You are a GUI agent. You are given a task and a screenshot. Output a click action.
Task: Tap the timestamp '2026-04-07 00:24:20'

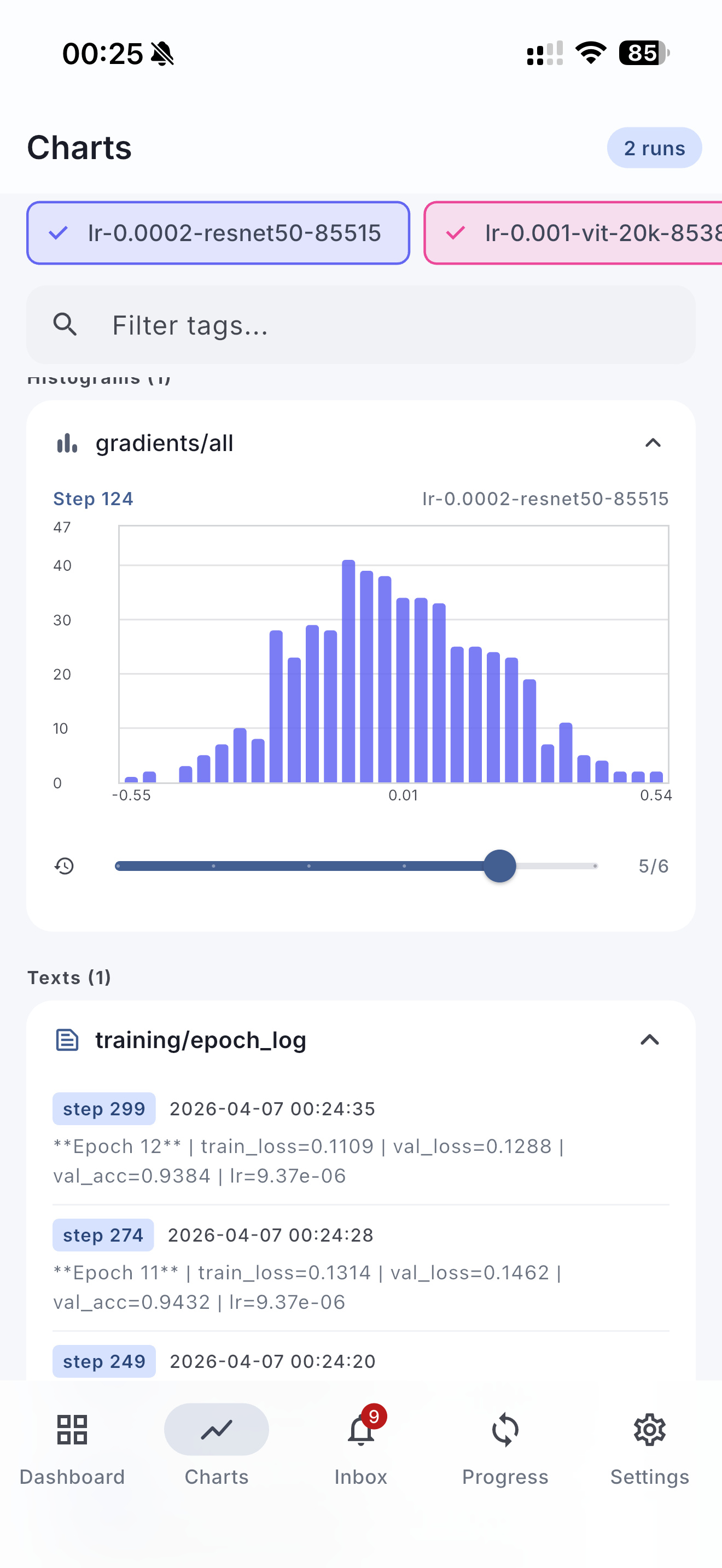(273, 1361)
